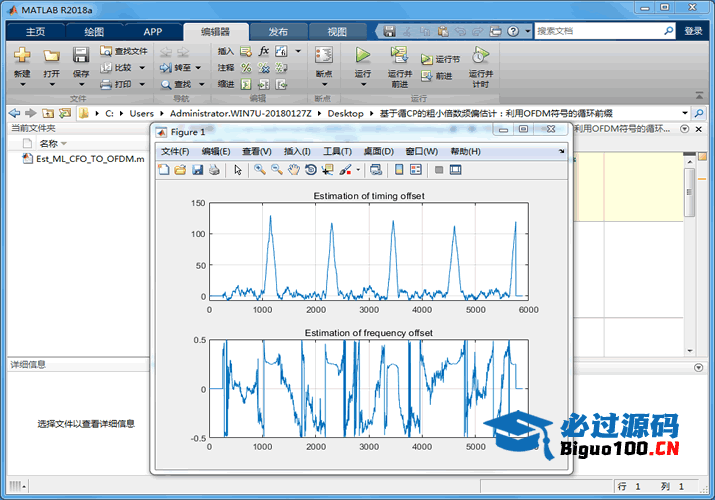
Task: Open the Run (运行) dropdown arrow
Action: pos(363,84)
